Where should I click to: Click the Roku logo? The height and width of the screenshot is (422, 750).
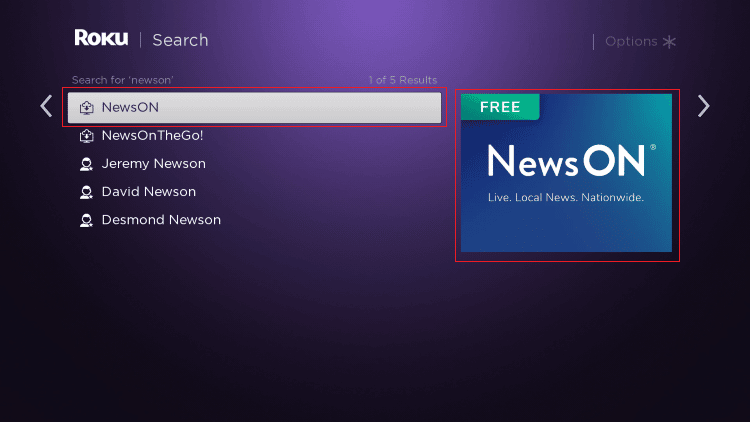click(x=101, y=39)
